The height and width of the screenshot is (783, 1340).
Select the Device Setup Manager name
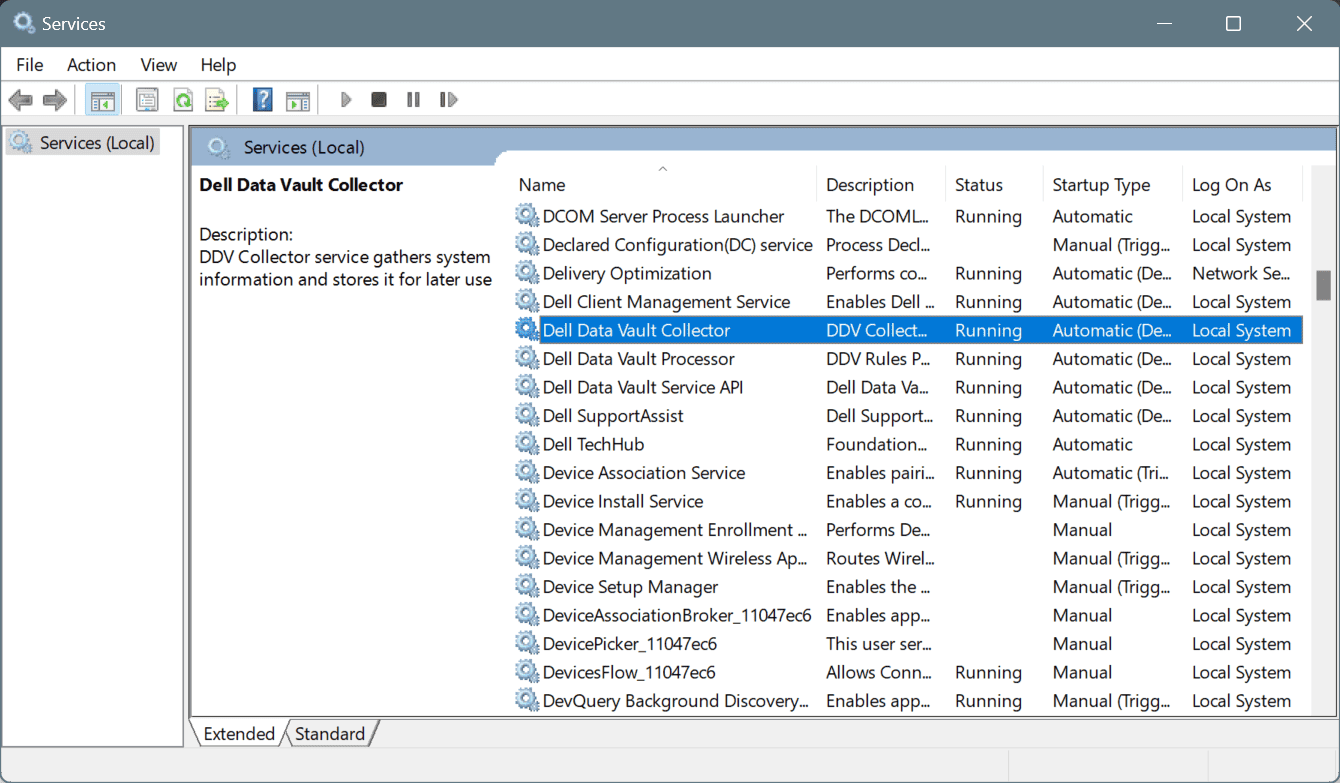pyautogui.click(x=630, y=587)
